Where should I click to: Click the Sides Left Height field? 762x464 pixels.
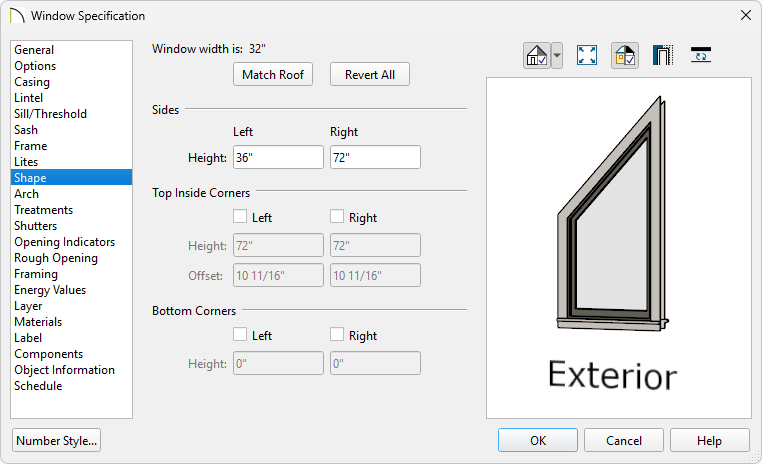278,157
